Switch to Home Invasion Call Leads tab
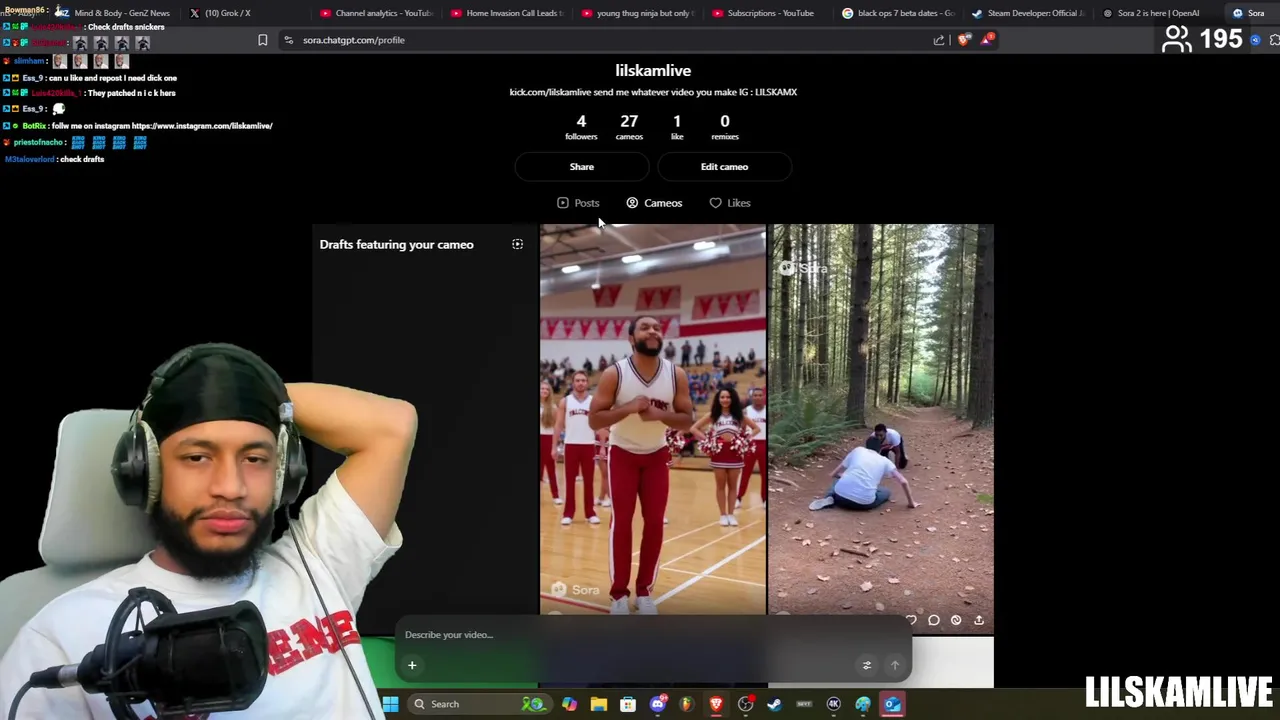The width and height of the screenshot is (1280, 720). tap(507, 13)
